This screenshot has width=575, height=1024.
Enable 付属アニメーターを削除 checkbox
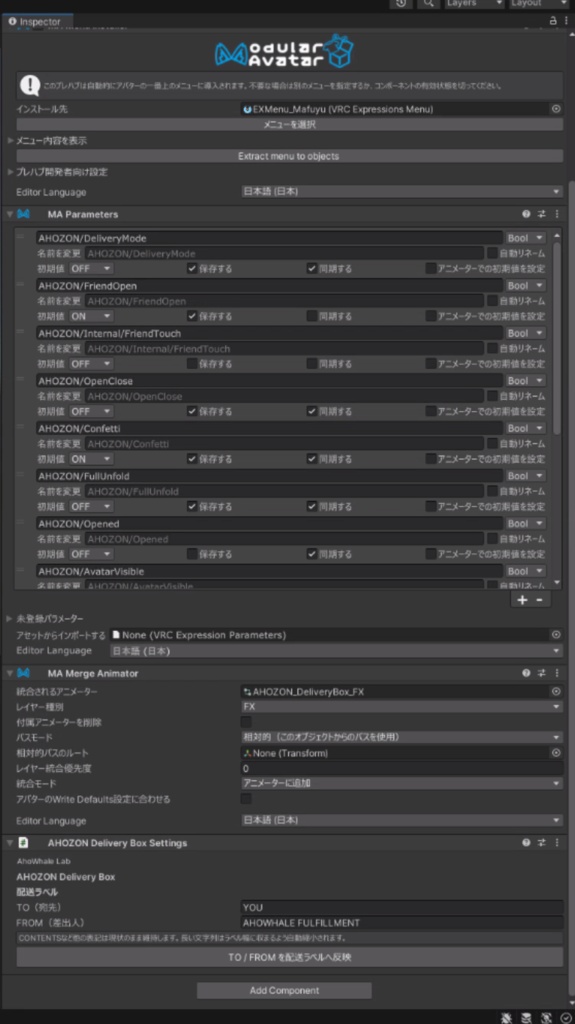pyautogui.click(x=246, y=722)
